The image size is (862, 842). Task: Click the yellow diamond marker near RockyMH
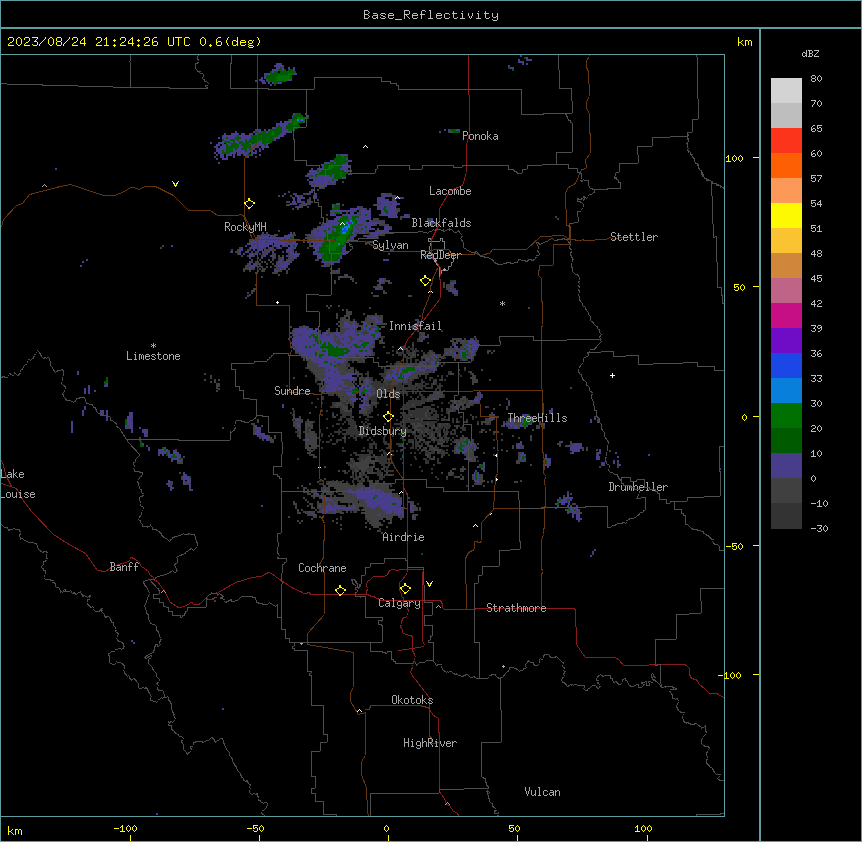click(x=250, y=204)
